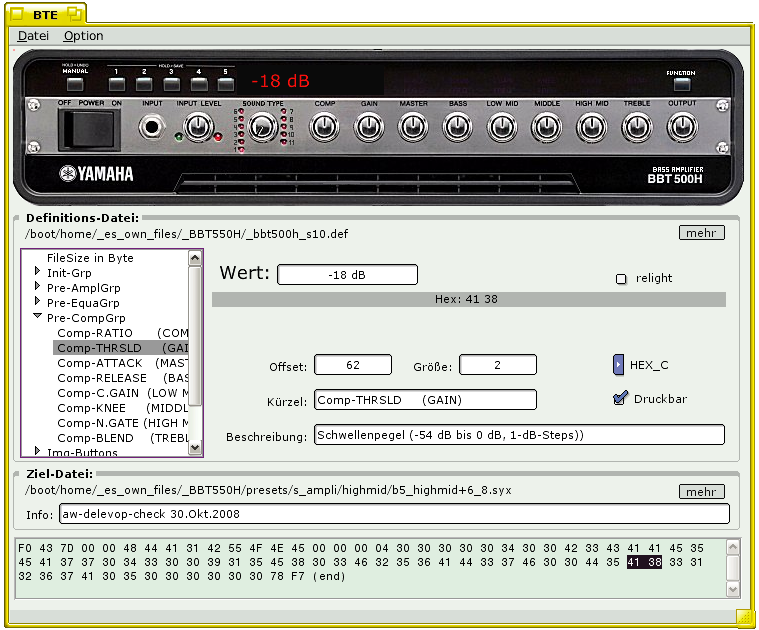The height and width of the screenshot is (630, 759).
Task: Click the red -18 dB amp display
Action: (x=280, y=81)
